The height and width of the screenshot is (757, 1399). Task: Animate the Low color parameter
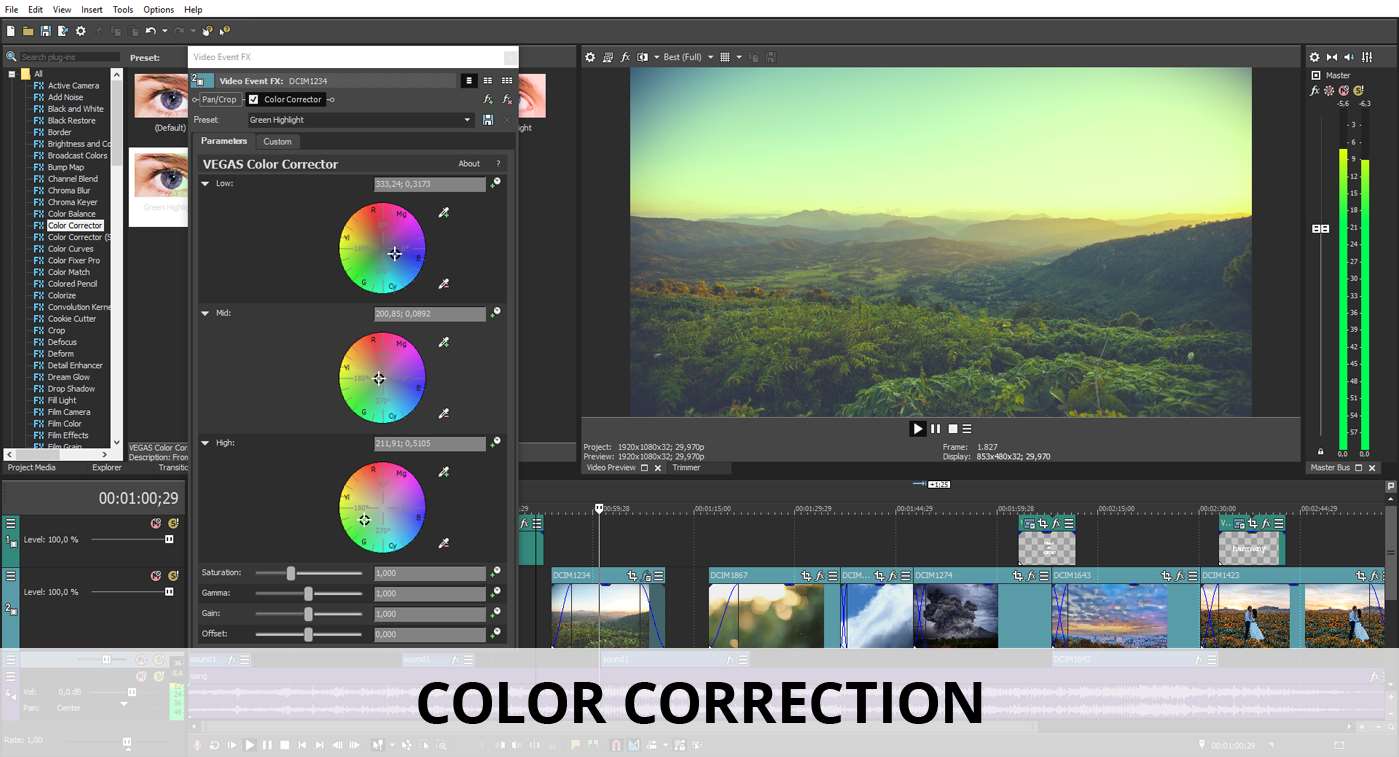[495, 184]
